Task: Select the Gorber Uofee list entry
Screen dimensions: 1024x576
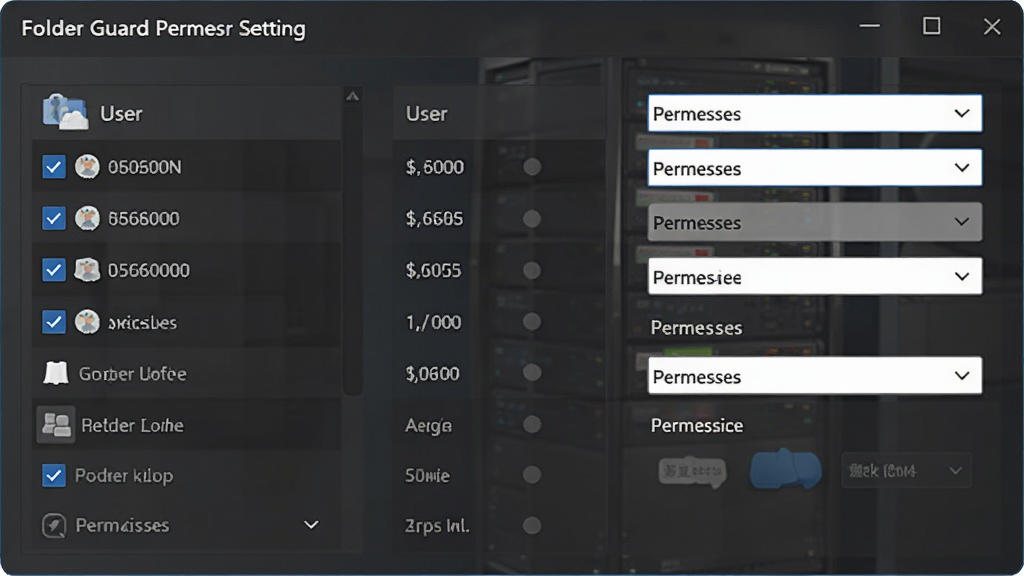Action: 187,374
